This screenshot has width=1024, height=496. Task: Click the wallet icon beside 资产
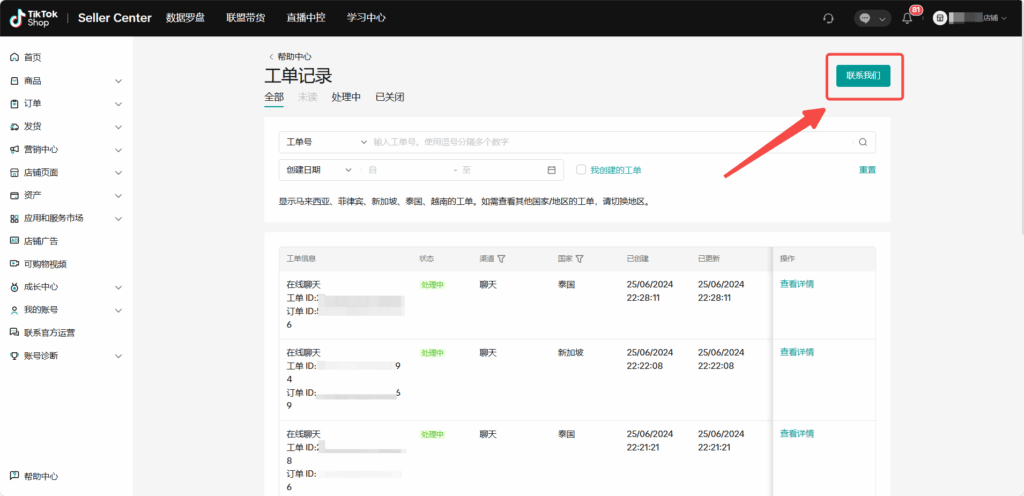point(14,195)
